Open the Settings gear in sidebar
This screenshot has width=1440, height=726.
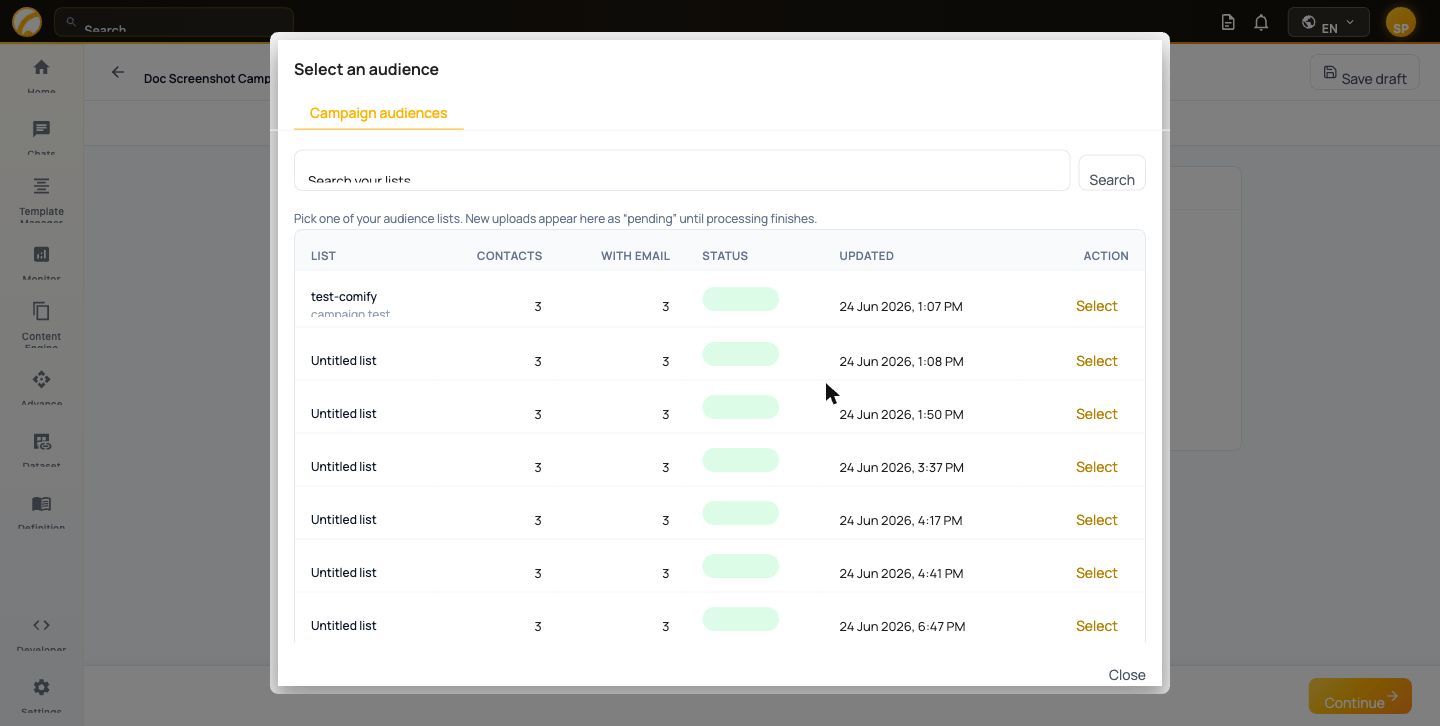click(x=41, y=687)
